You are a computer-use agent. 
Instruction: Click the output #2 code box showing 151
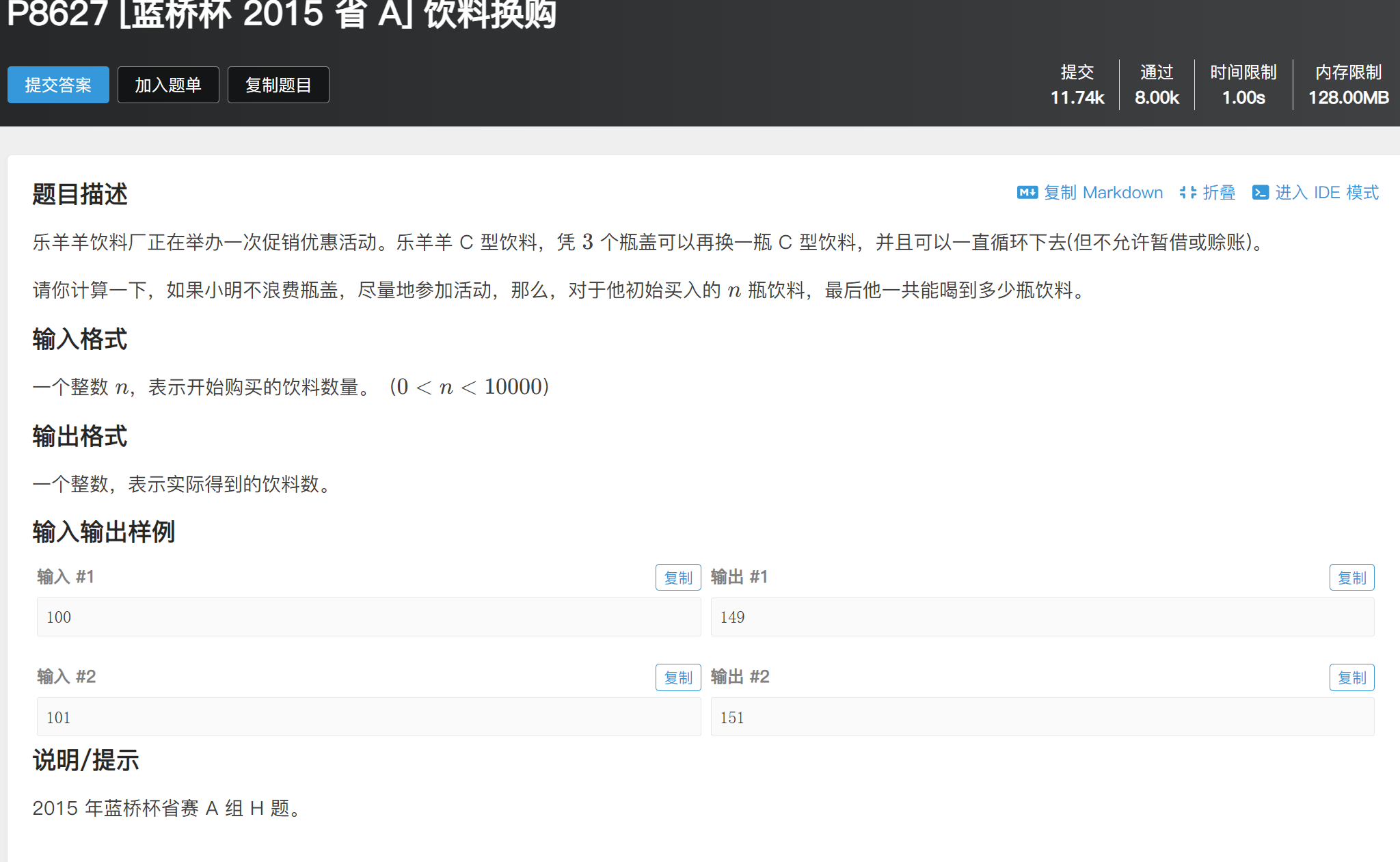[1042, 717]
